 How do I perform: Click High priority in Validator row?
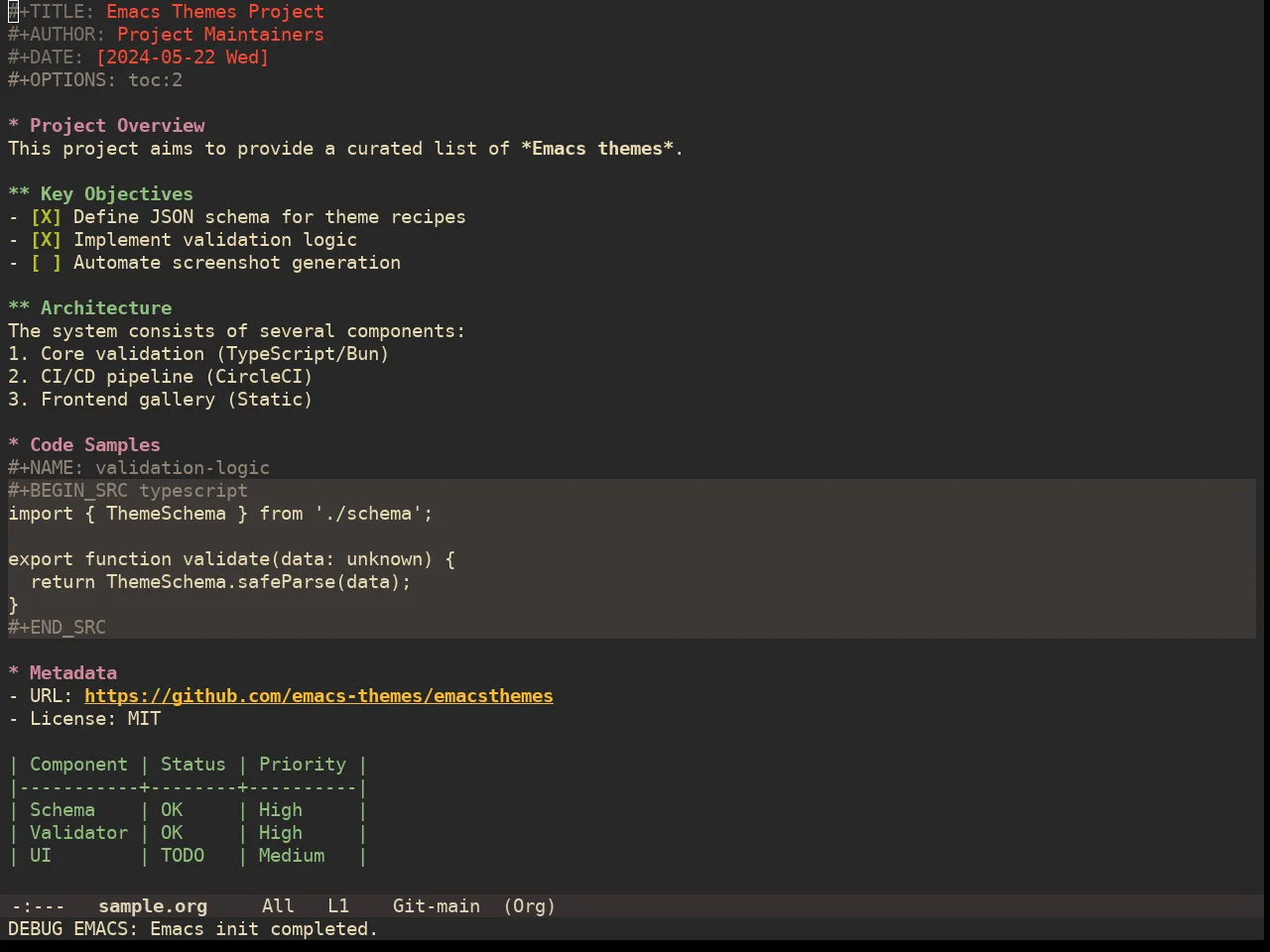pyautogui.click(x=281, y=833)
